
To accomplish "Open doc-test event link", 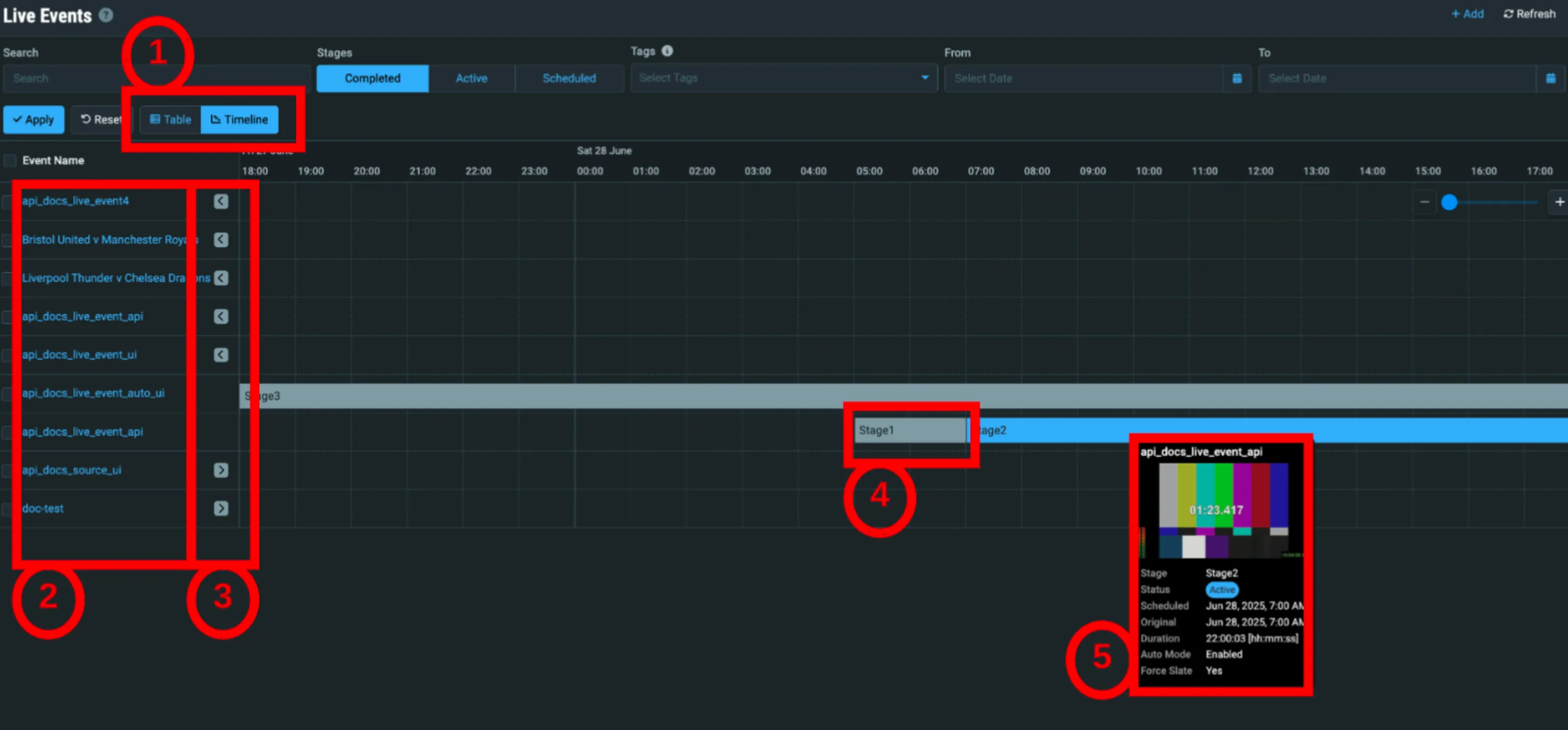I will click(x=43, y=508).
